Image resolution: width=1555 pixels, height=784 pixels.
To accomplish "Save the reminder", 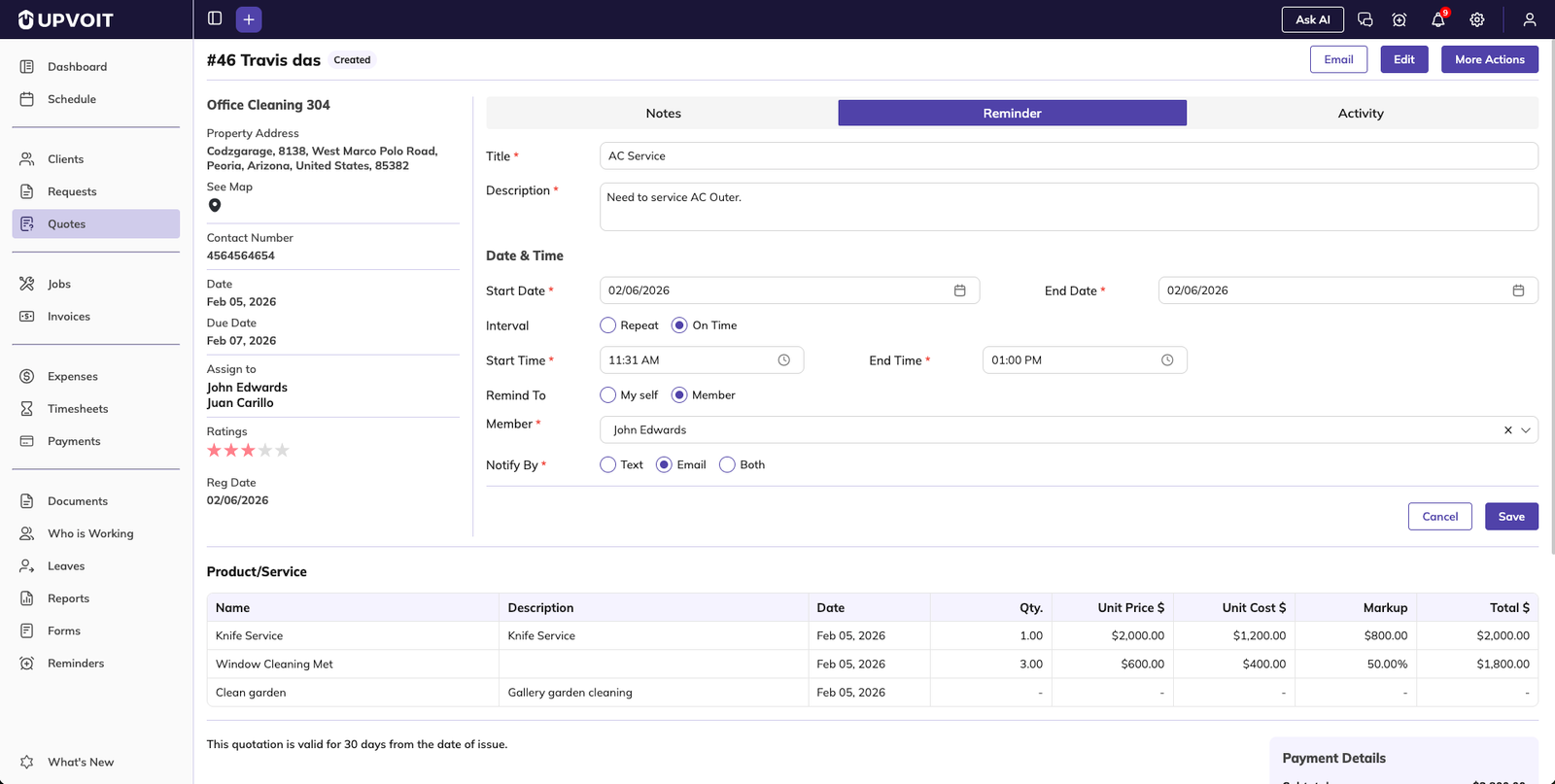I will point(1510,517).
